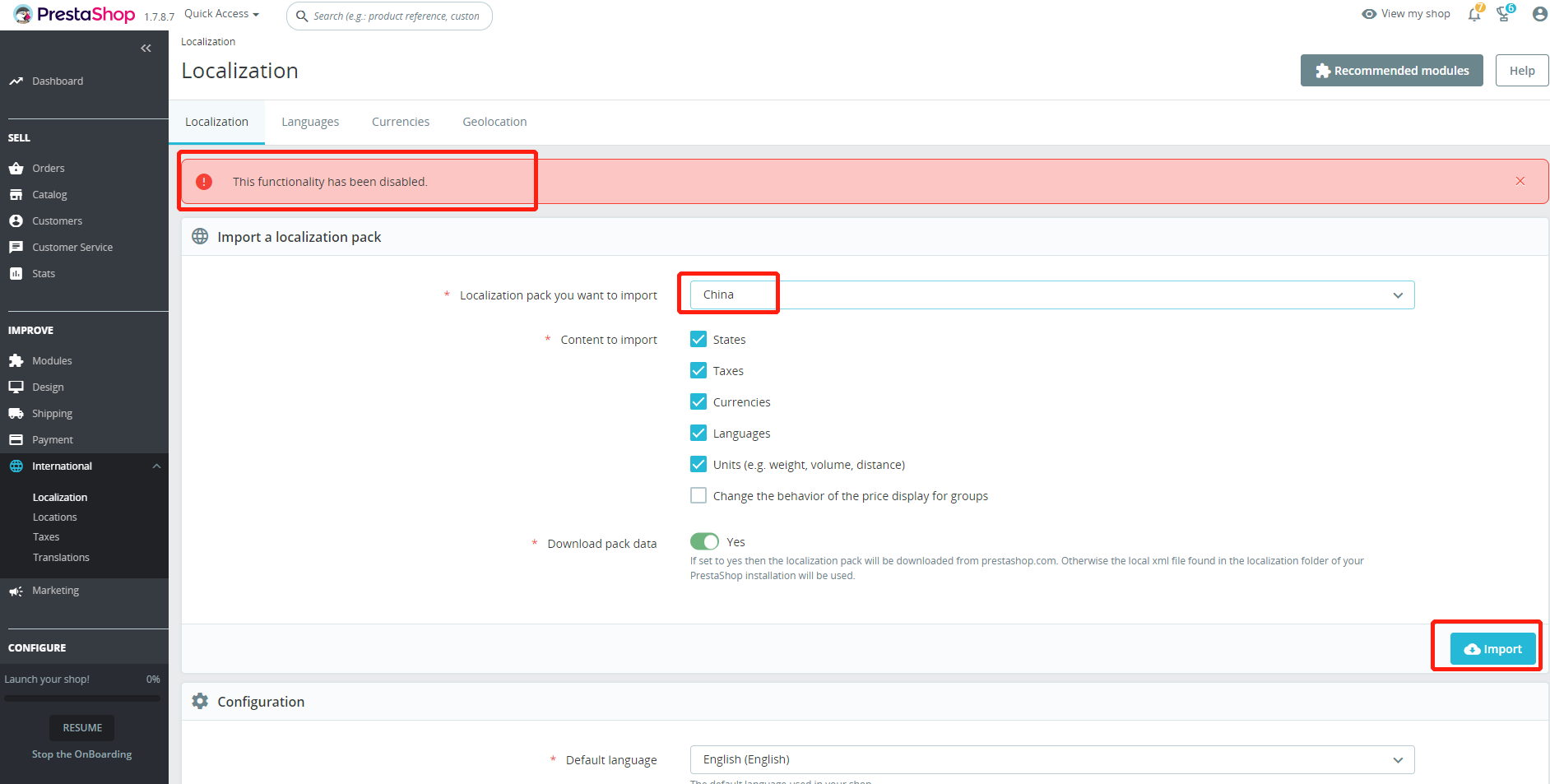
Task: Open Taxes submenu item in sidebar
Action: coord(46,536)
